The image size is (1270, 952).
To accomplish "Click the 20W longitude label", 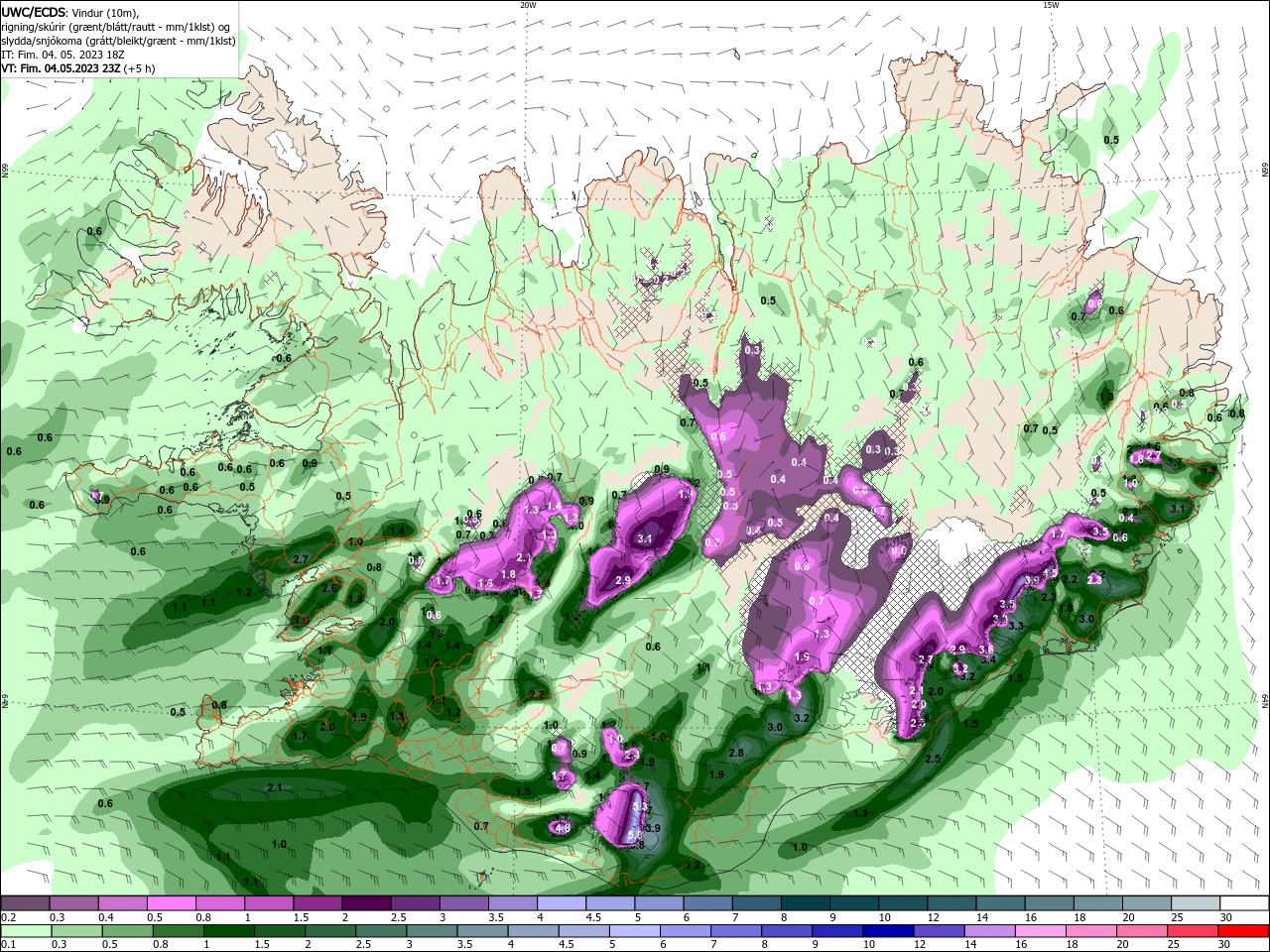I will tap(528, 4).
